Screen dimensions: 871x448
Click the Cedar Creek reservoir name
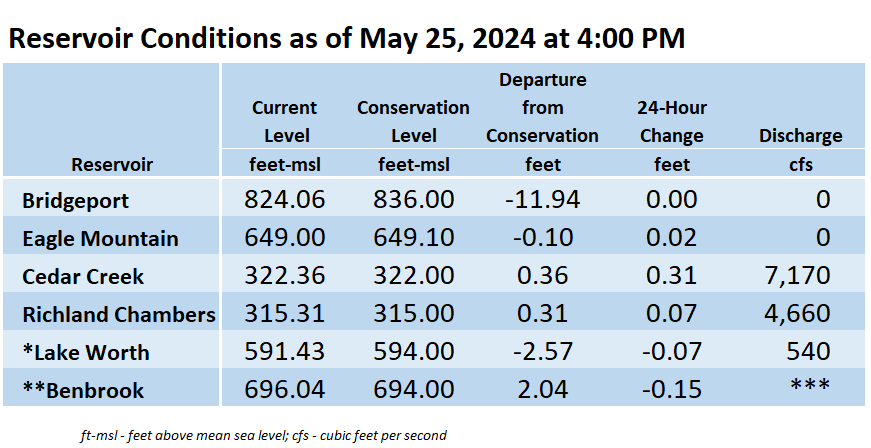click(x=83, y=276)
